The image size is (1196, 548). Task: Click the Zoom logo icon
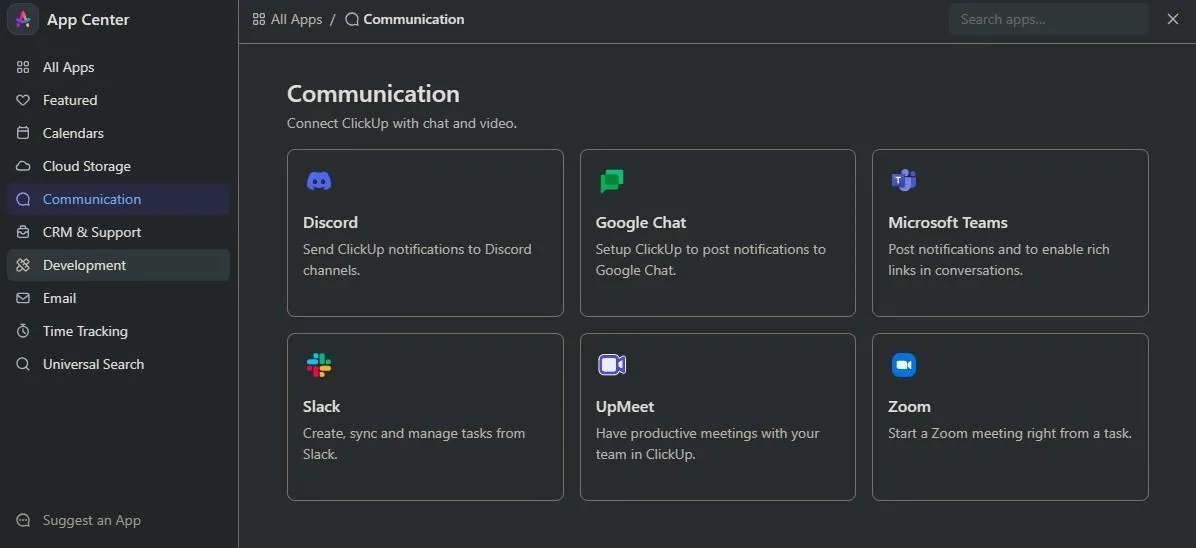coord(904,365)
